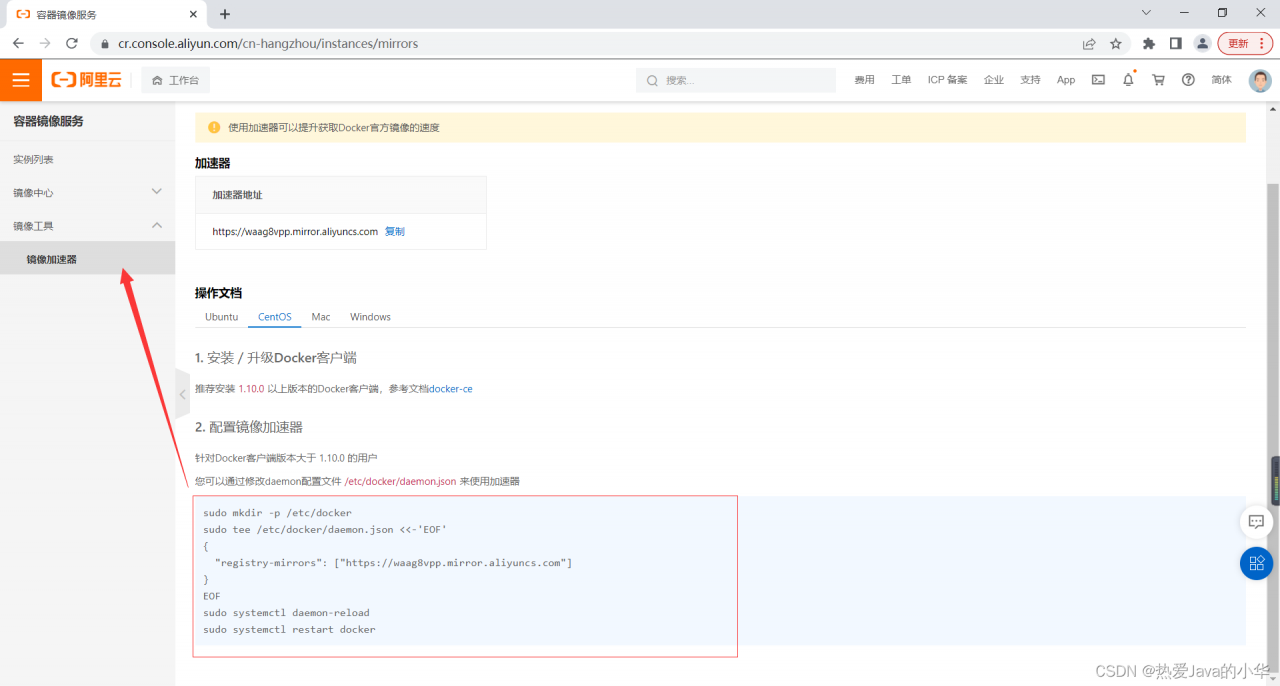Click the blue floating apps grid button
The width and height of the screenshot is (1280, 686).
1256,563
